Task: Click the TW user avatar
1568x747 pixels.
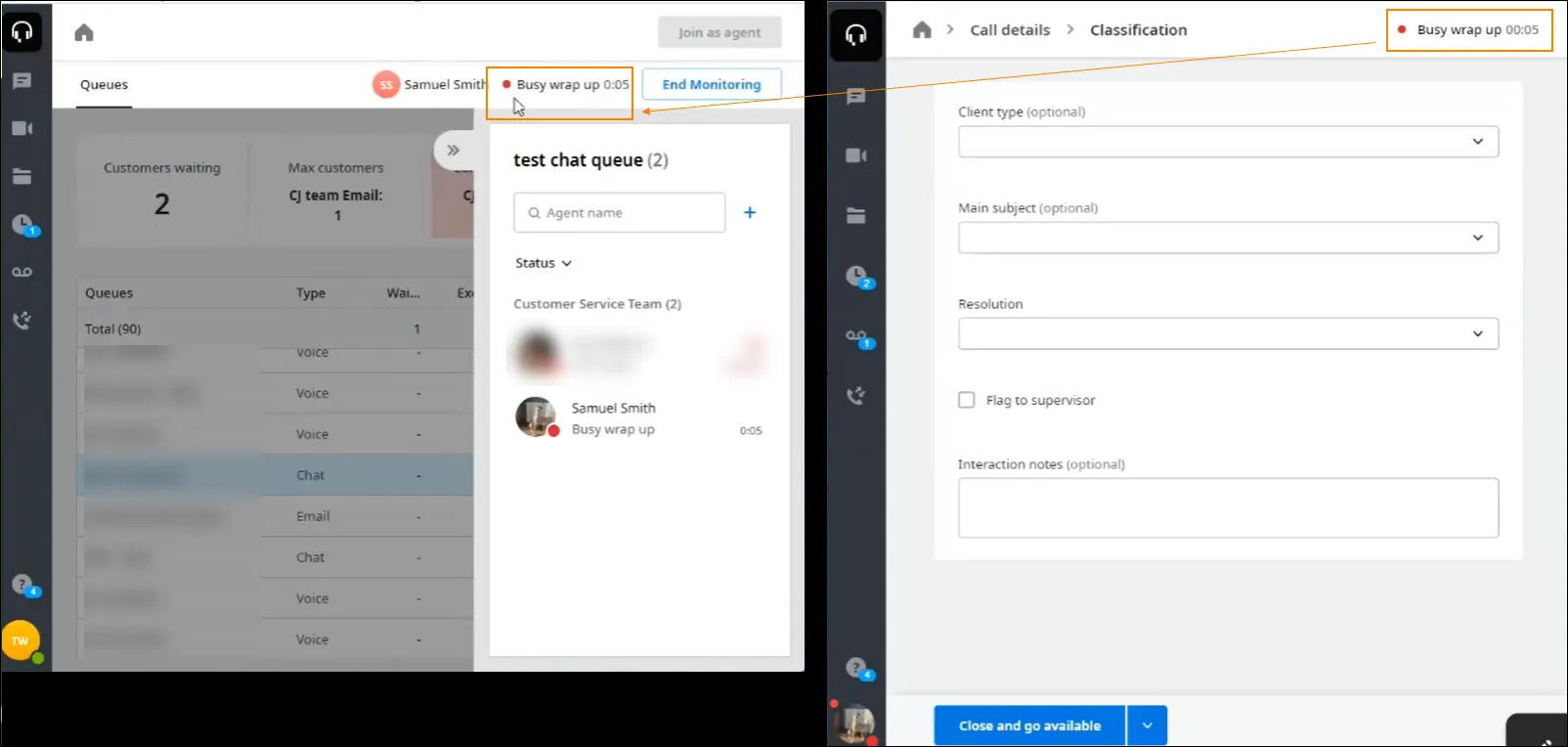Action: 21,641
